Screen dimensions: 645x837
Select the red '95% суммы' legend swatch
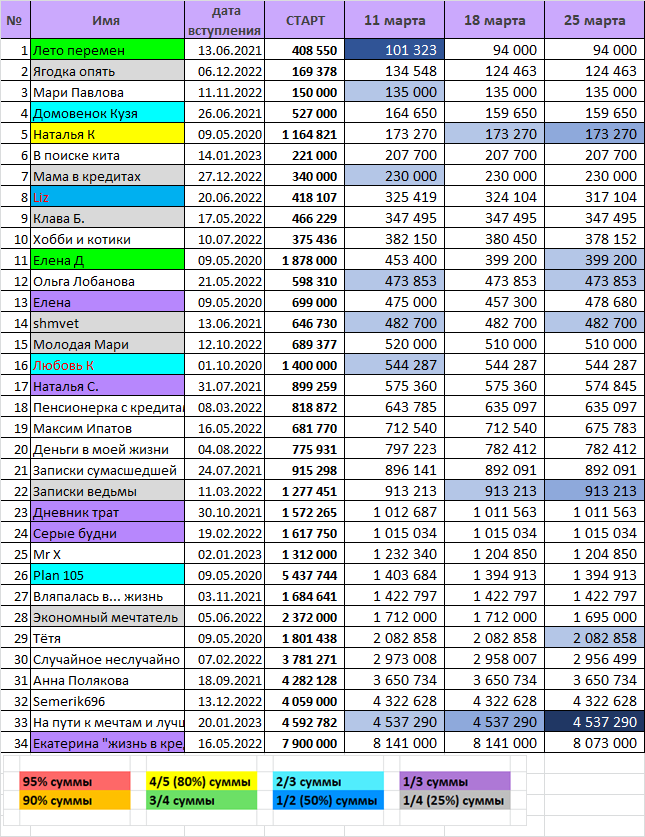tap(74, 781)
